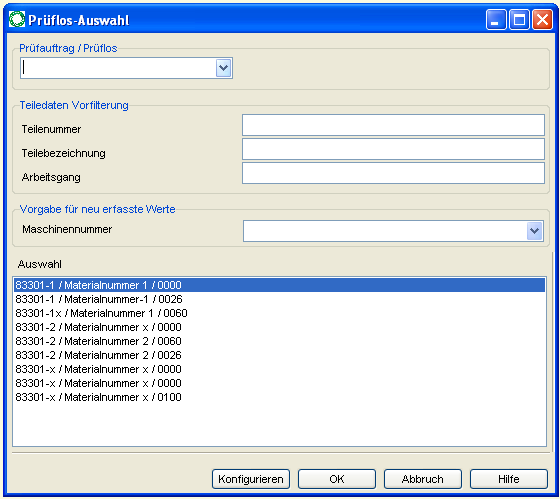Image resolution: width=560 pixels, height=499 pixels.
Task: Select entry 83301-1 / Materialnummer-1 / 0026
Action: (x=280, y=299)
